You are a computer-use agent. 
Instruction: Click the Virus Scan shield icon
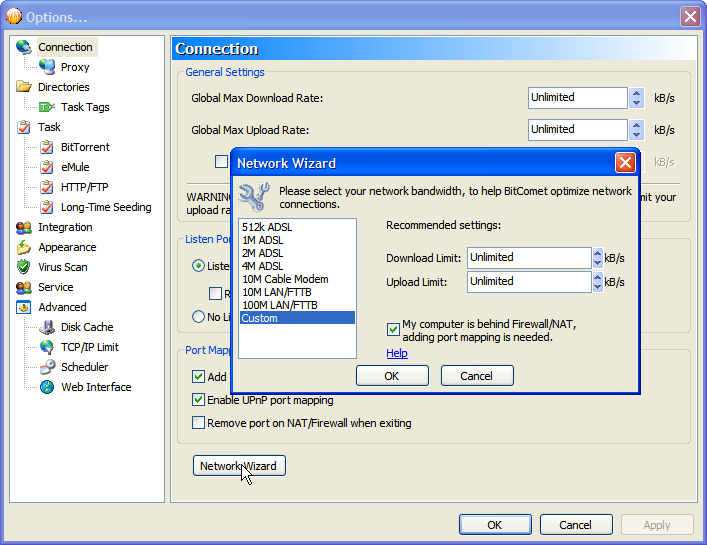[23, 267]
